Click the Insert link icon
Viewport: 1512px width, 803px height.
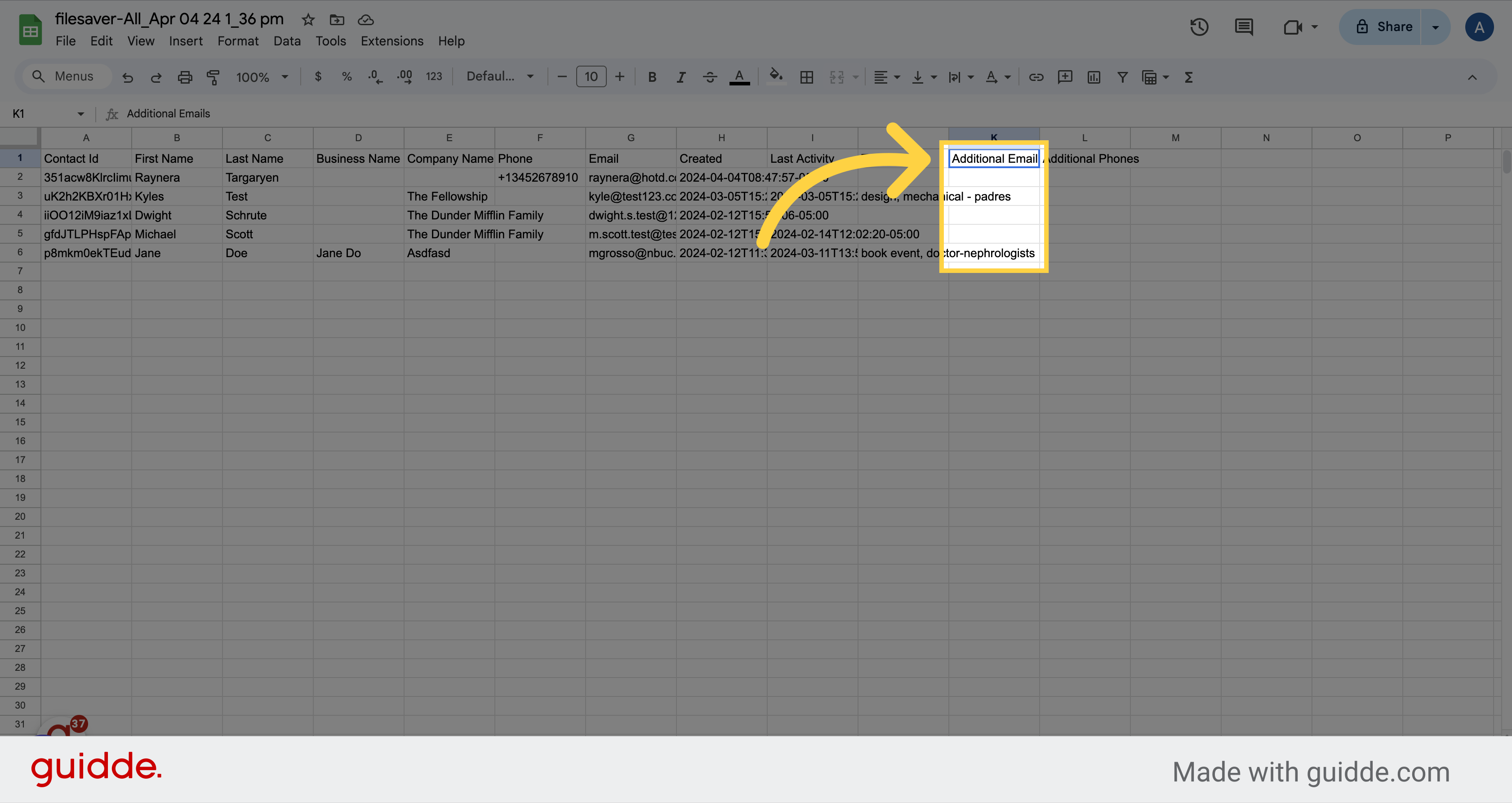[1036, 77]
